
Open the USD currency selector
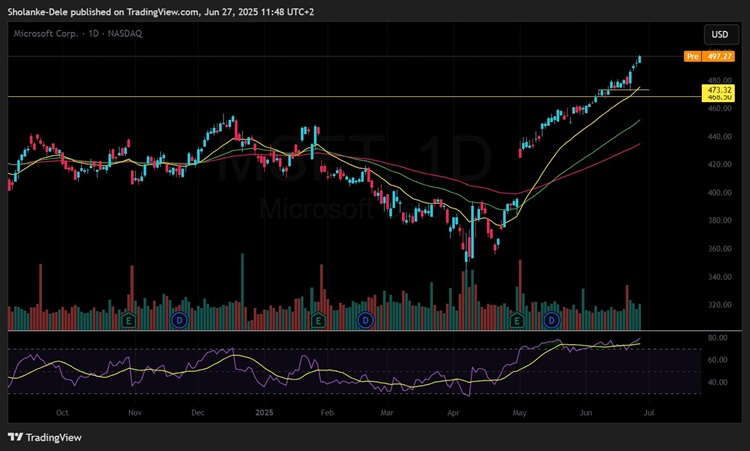tap(719, 34)
